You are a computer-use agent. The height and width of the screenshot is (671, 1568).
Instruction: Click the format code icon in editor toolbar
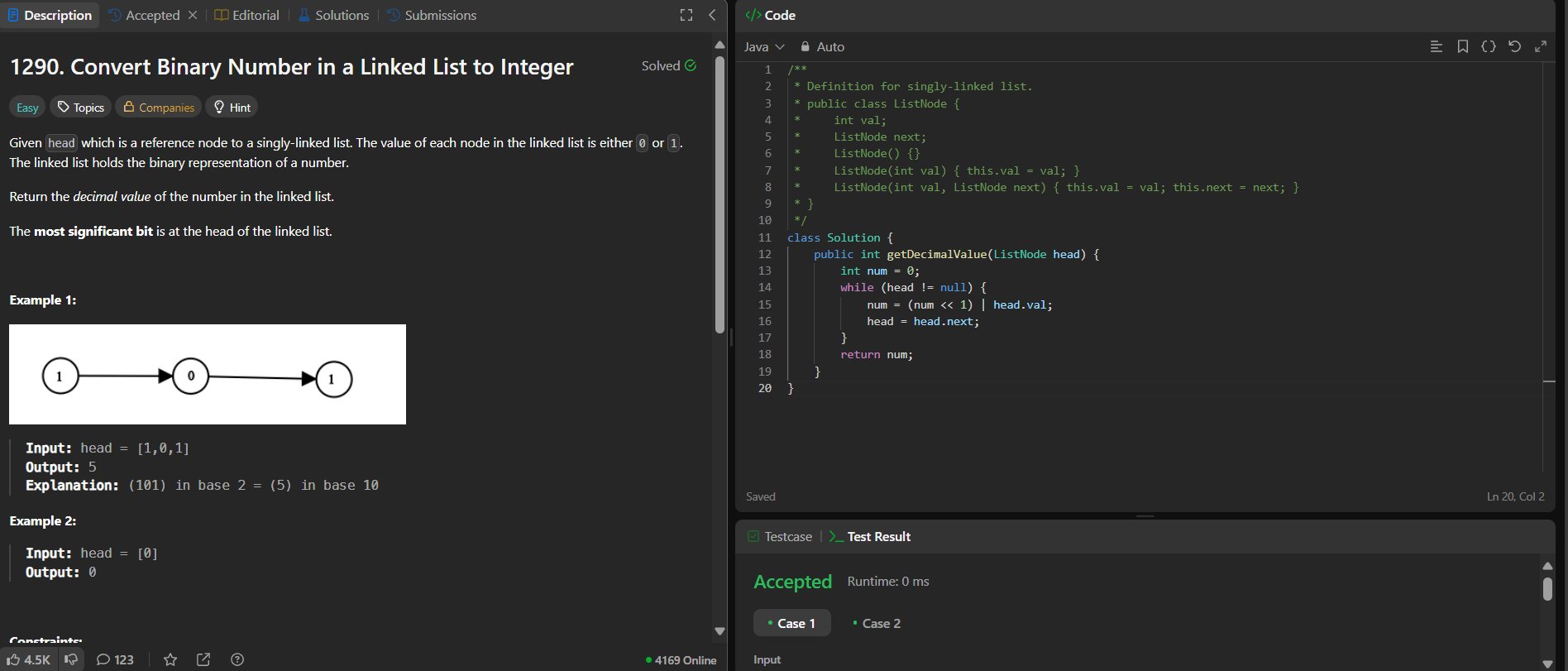coord(1437,46)
